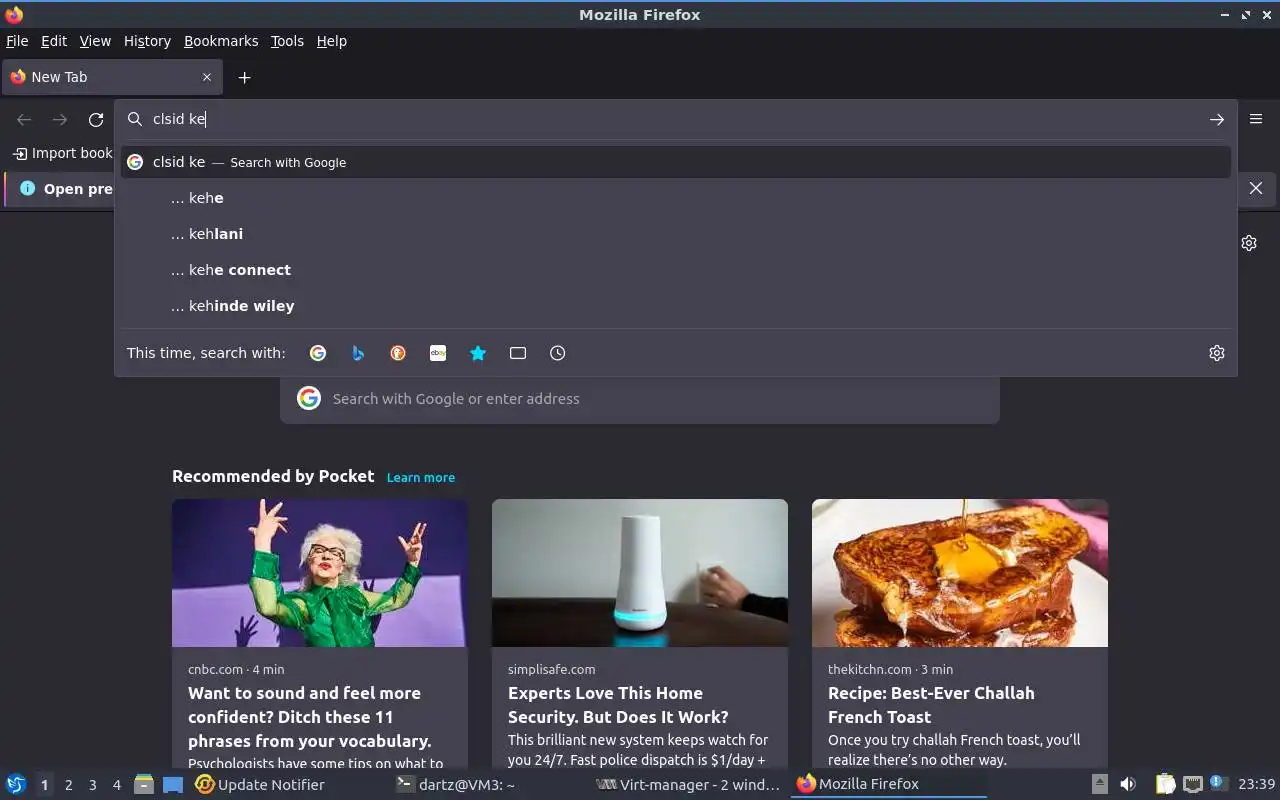Click Import bookmarks toolbar button
The width and height of the screenshot is (1280, 800).
(x=62, y=153)
